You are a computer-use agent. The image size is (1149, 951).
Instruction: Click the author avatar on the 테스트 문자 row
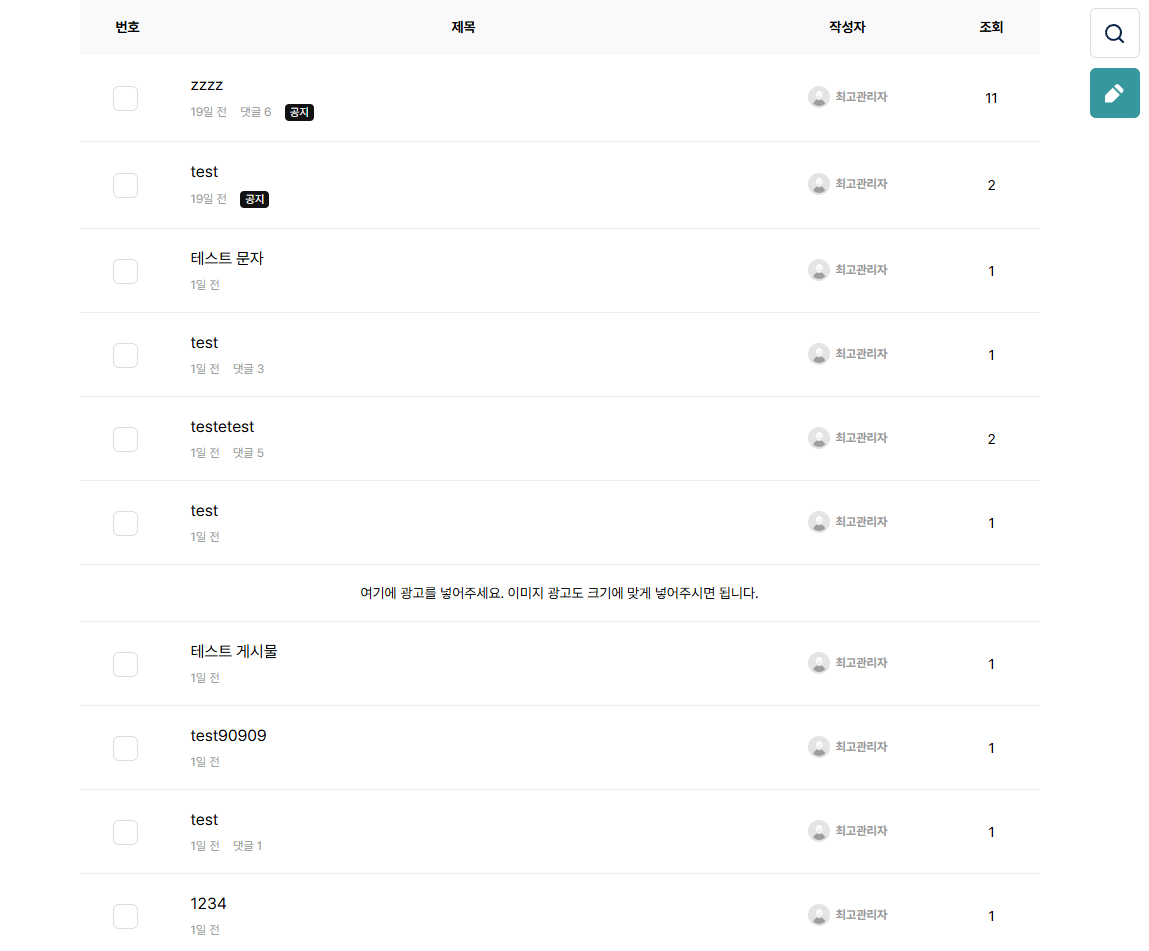819,270
